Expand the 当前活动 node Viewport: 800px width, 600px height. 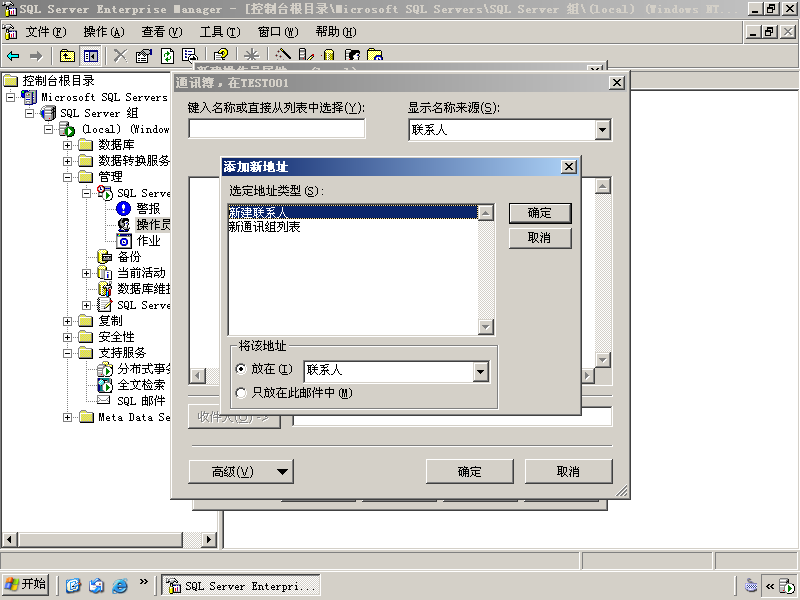(x=87, y=273)
